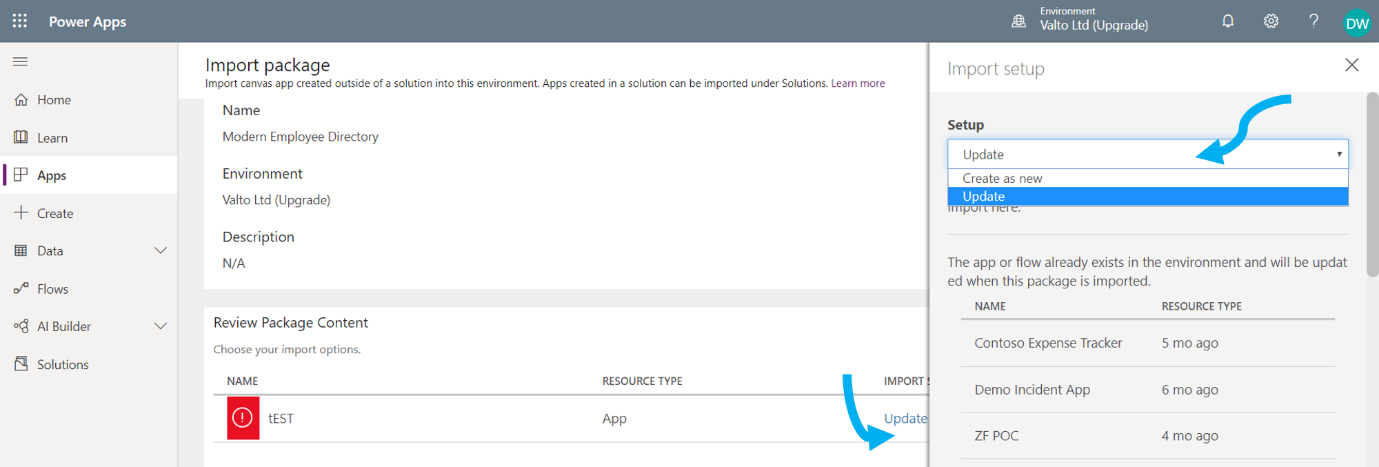
Task: Select Demo Incident App row
Action: coord(1148,390)
